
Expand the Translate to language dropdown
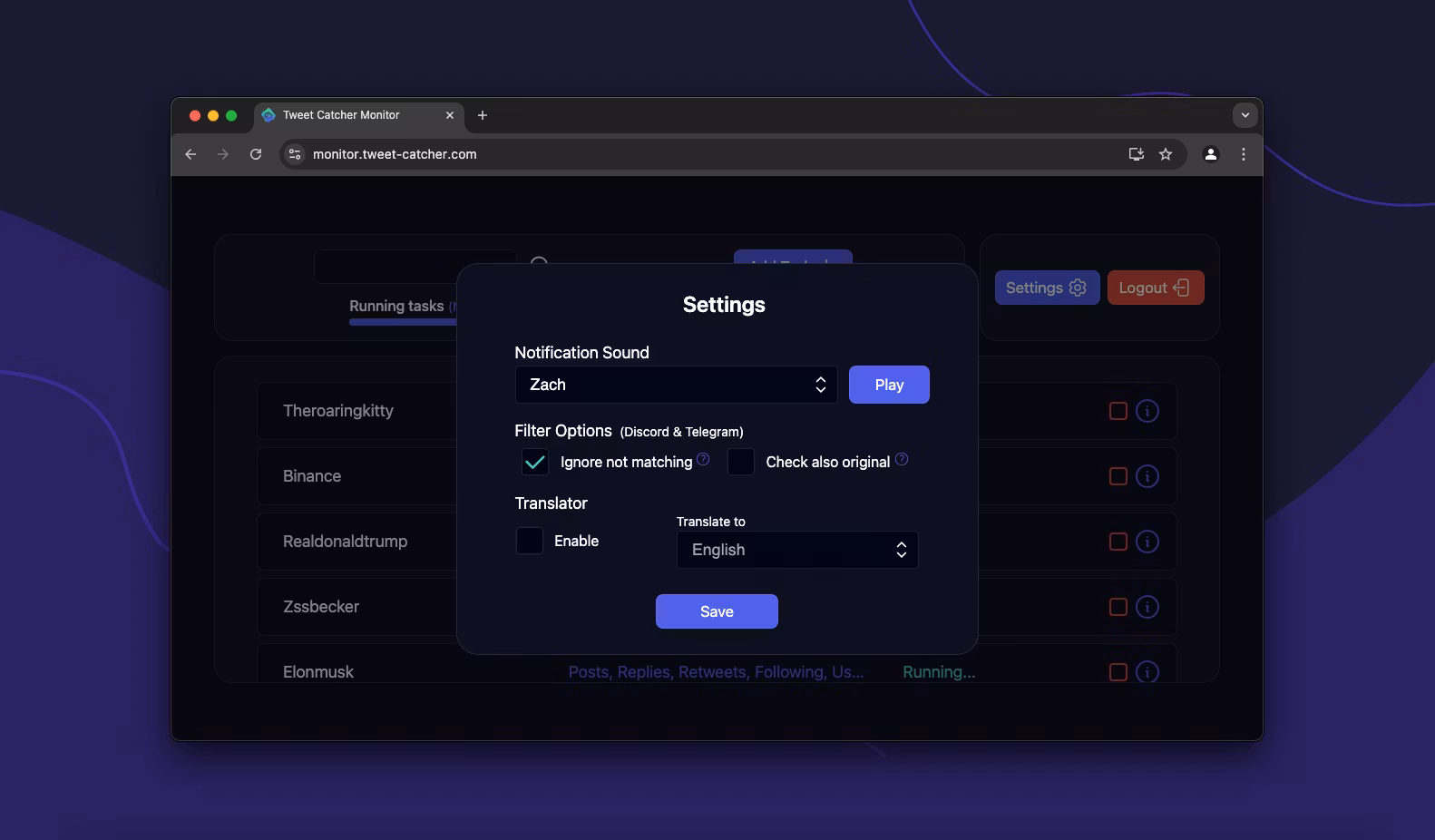(x=797, y=550)
